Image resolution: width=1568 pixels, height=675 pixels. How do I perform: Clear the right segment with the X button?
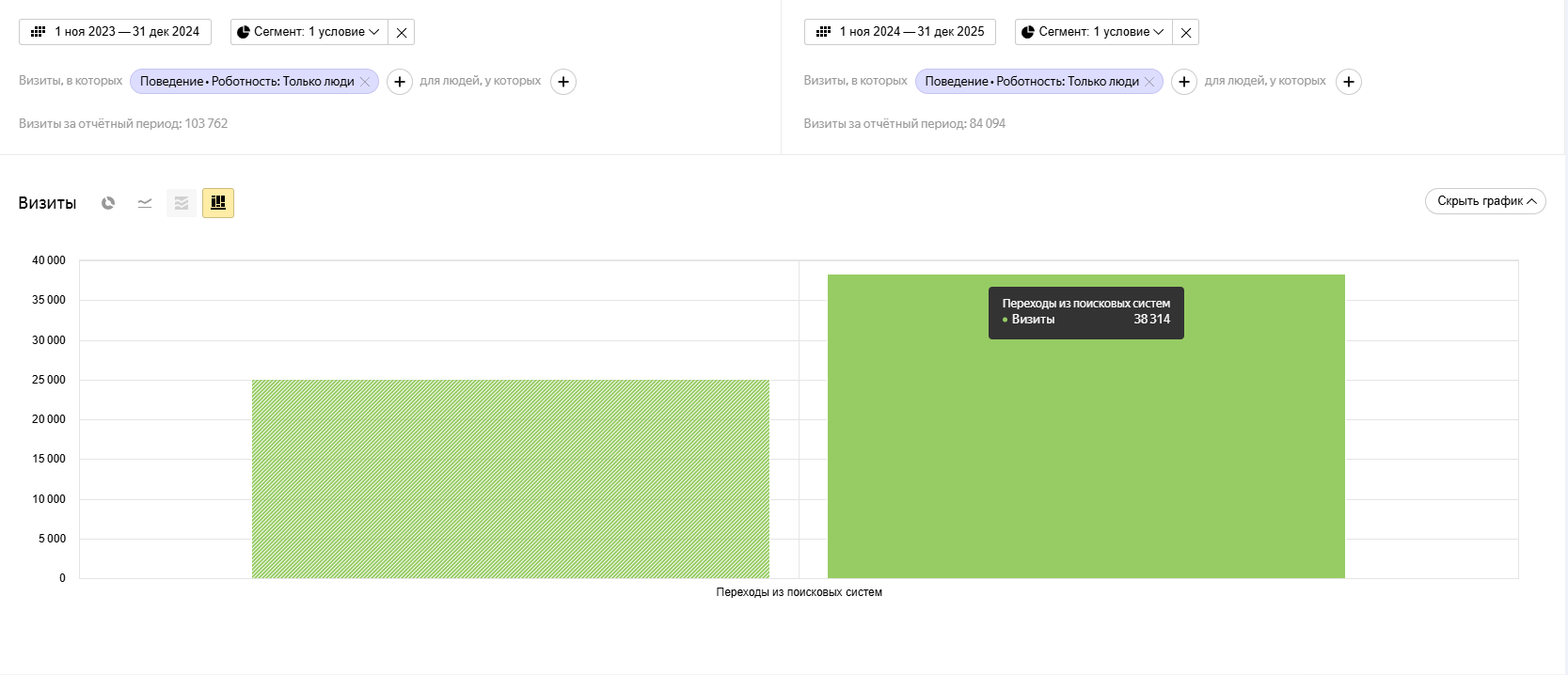click(x=1186, y=32)
